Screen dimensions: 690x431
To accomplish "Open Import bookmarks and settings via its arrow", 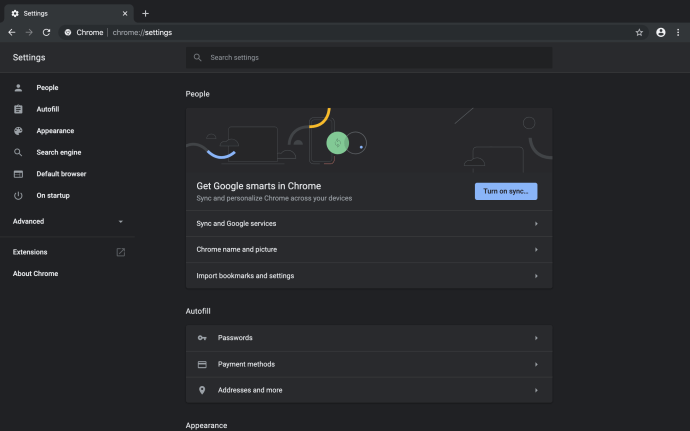I will point(536,276).
